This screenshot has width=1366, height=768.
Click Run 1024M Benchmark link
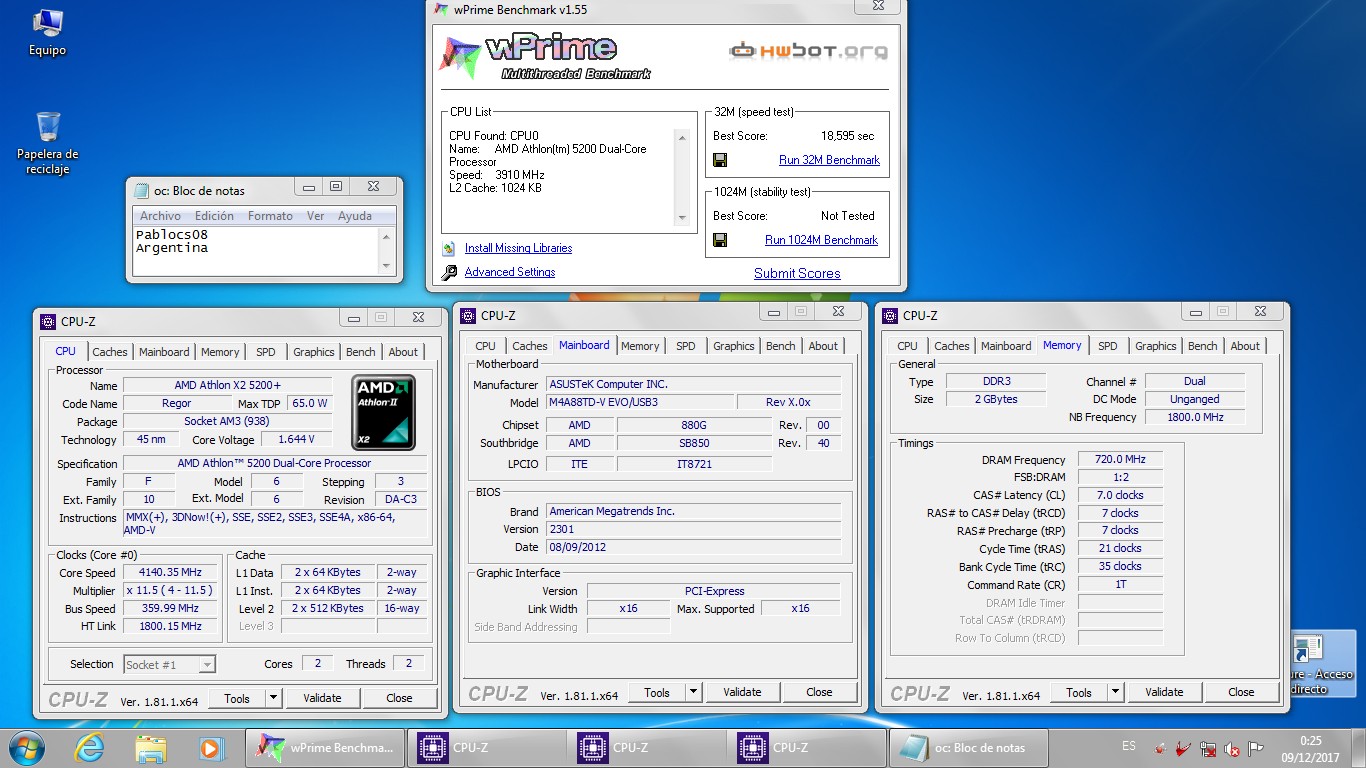(821, 240)
